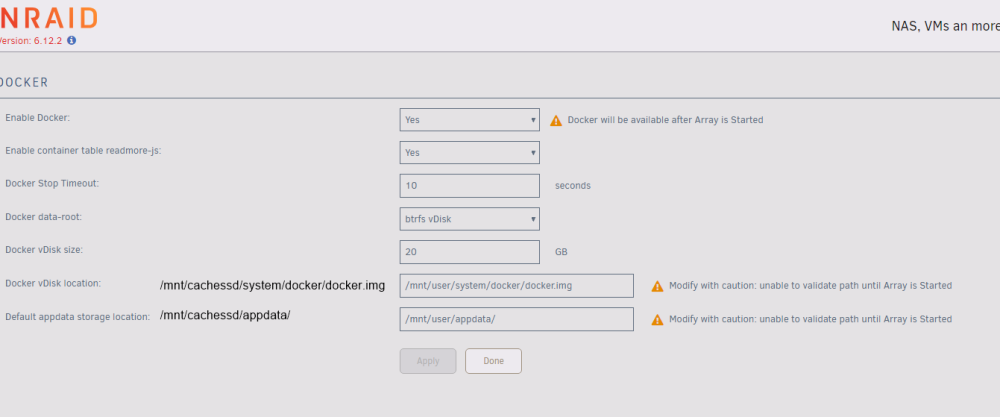This screenshot has width=1000, height=417.
Task: Click the Docker vDisk location path field
Action: [517, 286]
